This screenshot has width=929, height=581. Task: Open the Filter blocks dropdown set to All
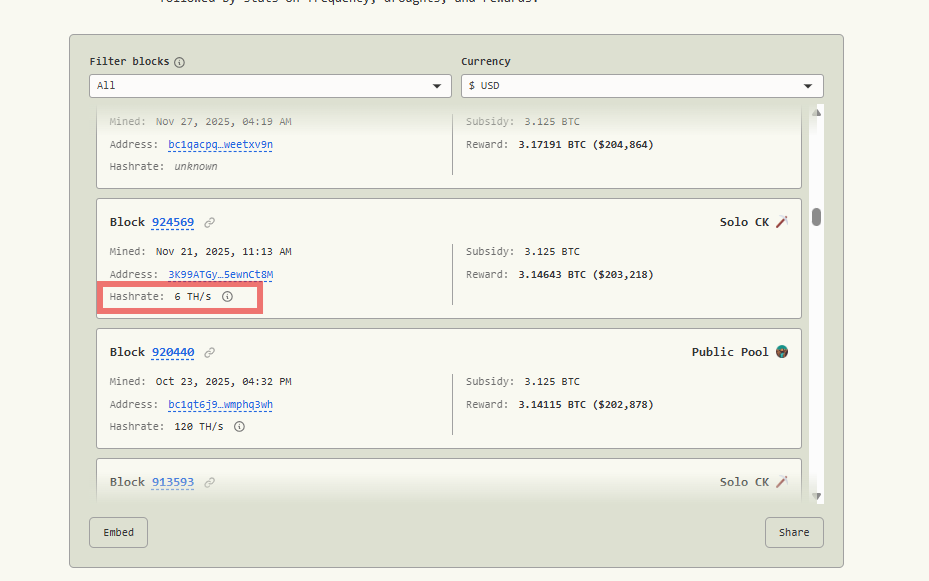tap(270, 86)
